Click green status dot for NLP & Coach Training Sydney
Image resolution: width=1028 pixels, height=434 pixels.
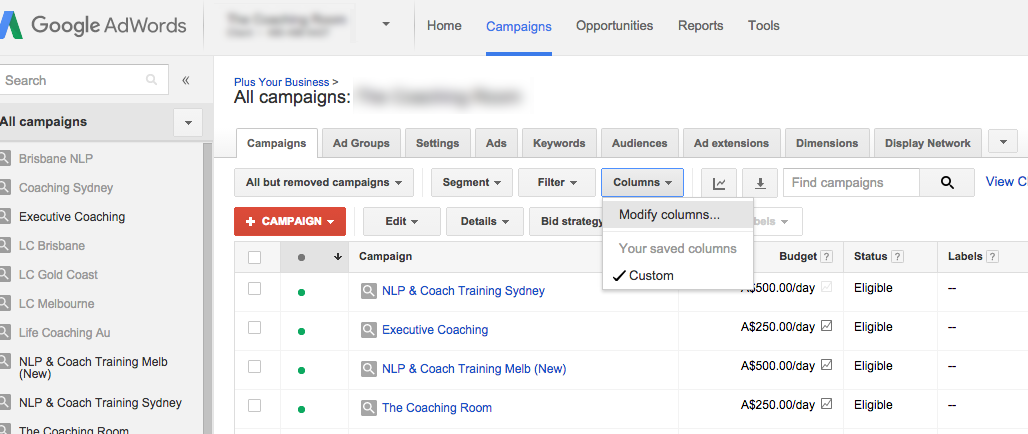(x=301, y=292)
